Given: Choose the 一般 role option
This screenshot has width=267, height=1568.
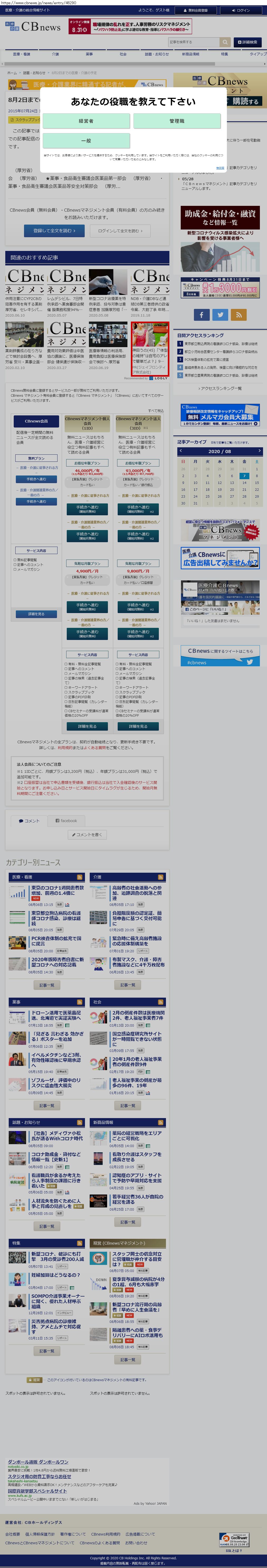Looking at the screenshot, I should tap(86, 140).
